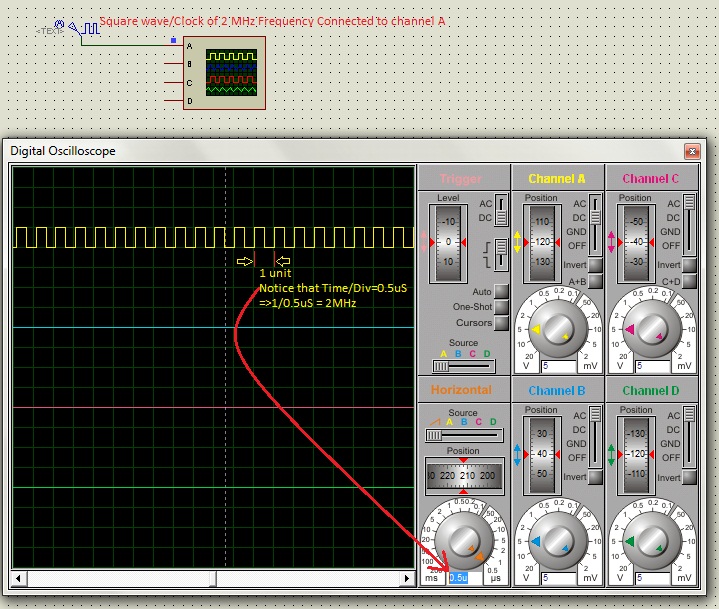Click the yellow Channel A position arrow icon
Screen dimensions: 719x609
coord(518,242)
